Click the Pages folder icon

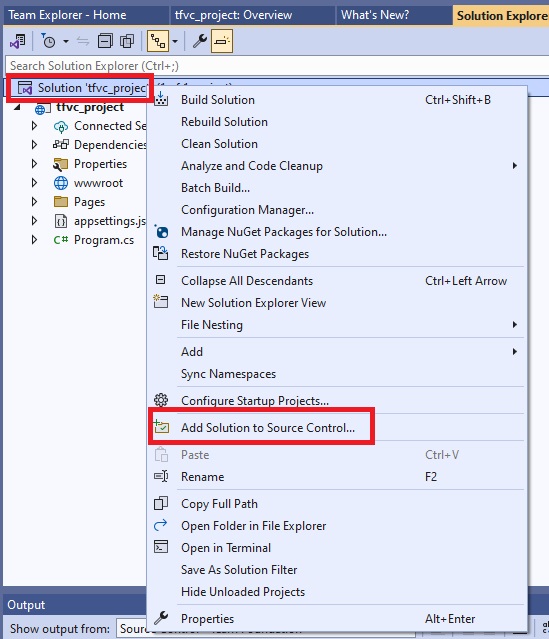pyautogui.click(x=61, y=202)
